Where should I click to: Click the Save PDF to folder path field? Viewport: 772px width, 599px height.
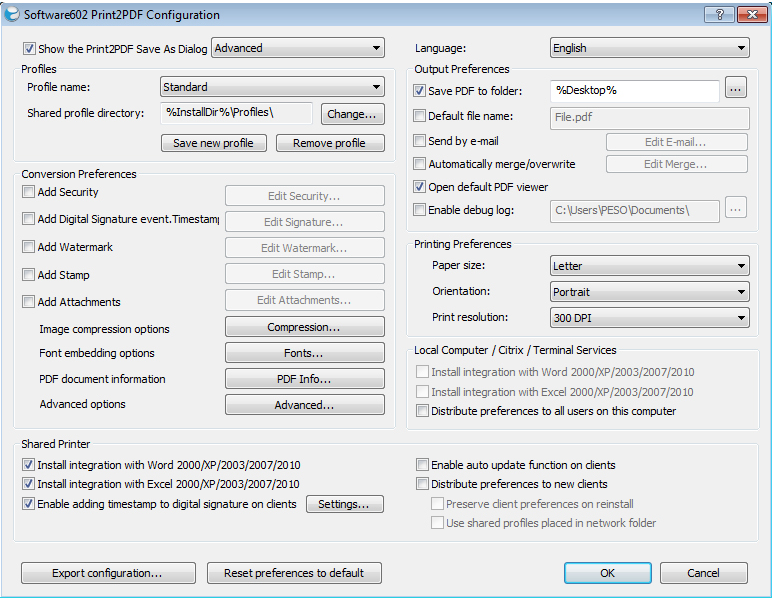pyautogui.click(x=634, y=90)
